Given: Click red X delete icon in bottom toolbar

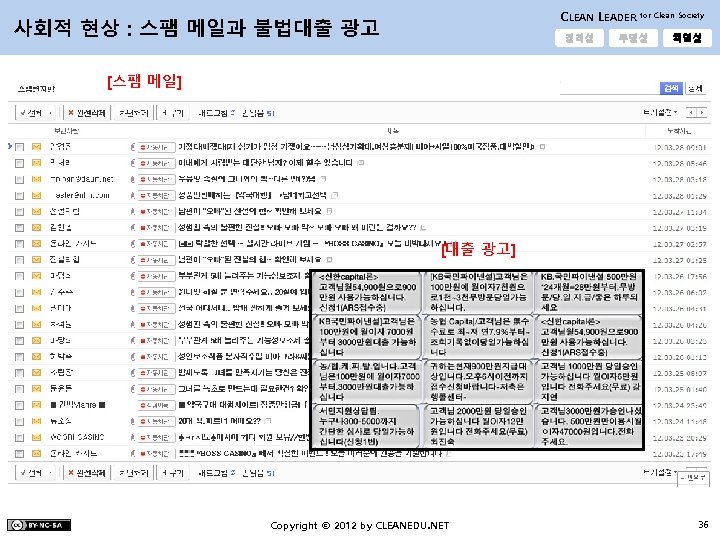Looking at the screenshot, I should click(x=71, y=472).
